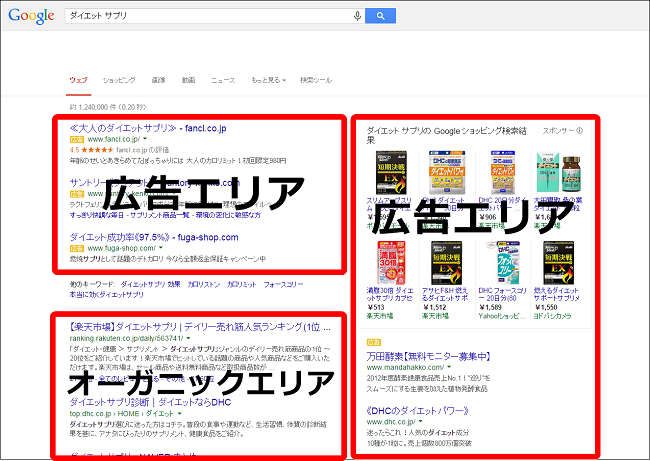Select the ウェブ tab
The height and width of the screenshot is (461, 650).
[78, 80]
